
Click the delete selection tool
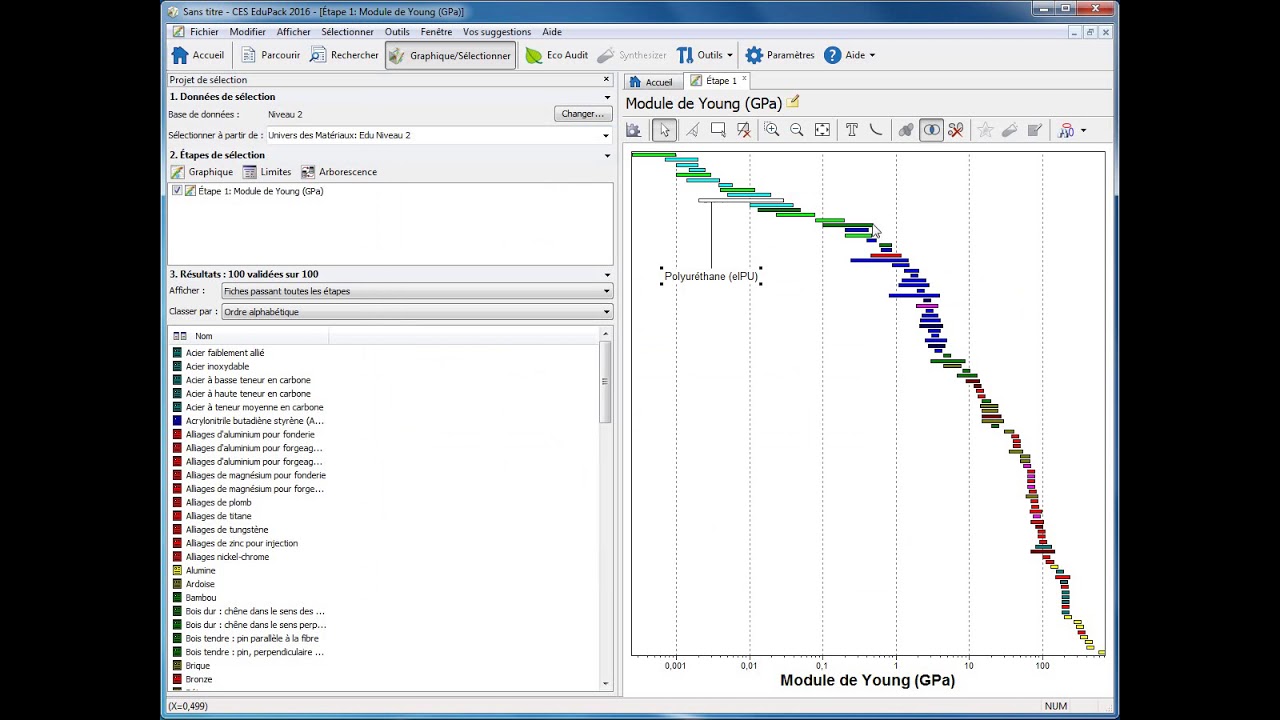click(x=744, y=130)
